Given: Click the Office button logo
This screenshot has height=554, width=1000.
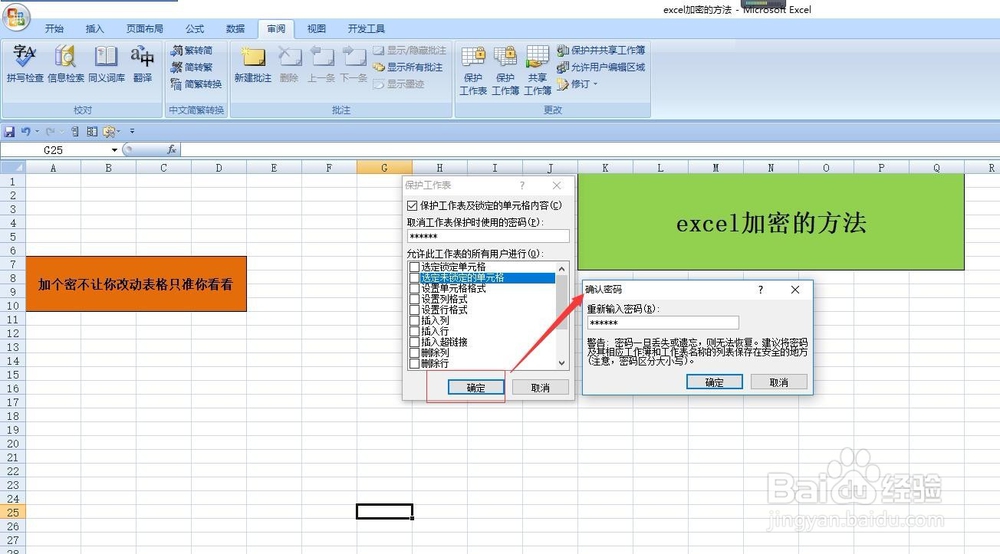Looking at the screenshot, I should [x=16, y=17].
